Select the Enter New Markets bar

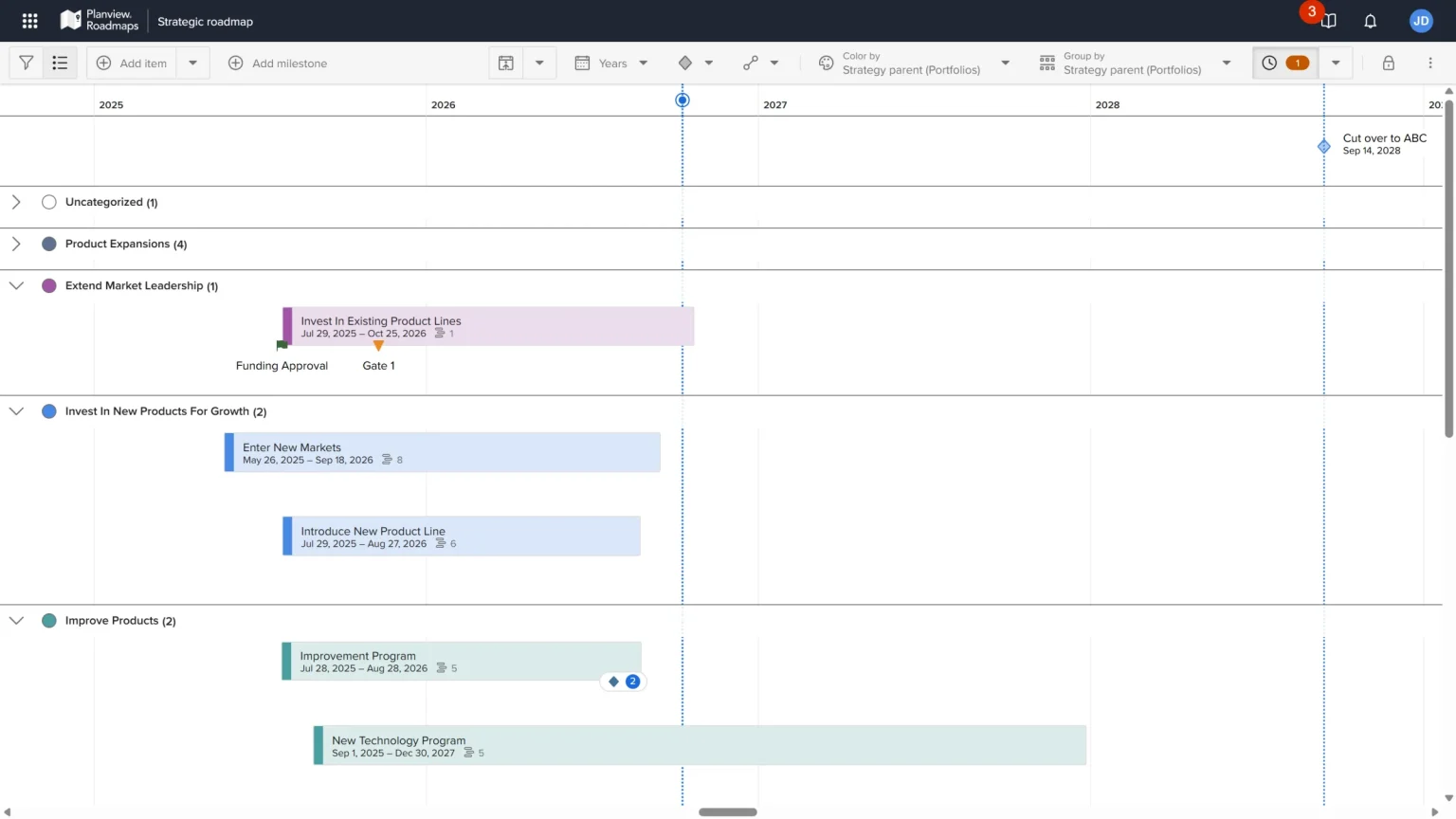tap(443, 452)
